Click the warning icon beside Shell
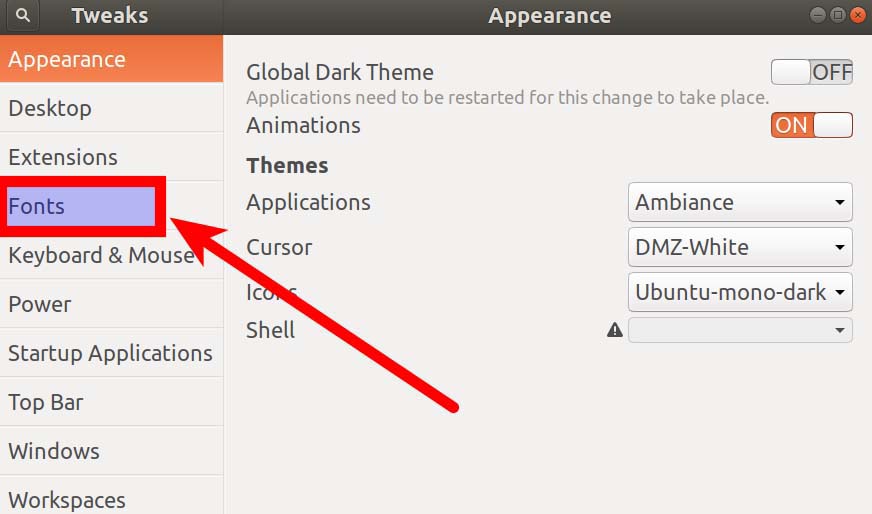 pyautogui.click(x=614, y=330)
